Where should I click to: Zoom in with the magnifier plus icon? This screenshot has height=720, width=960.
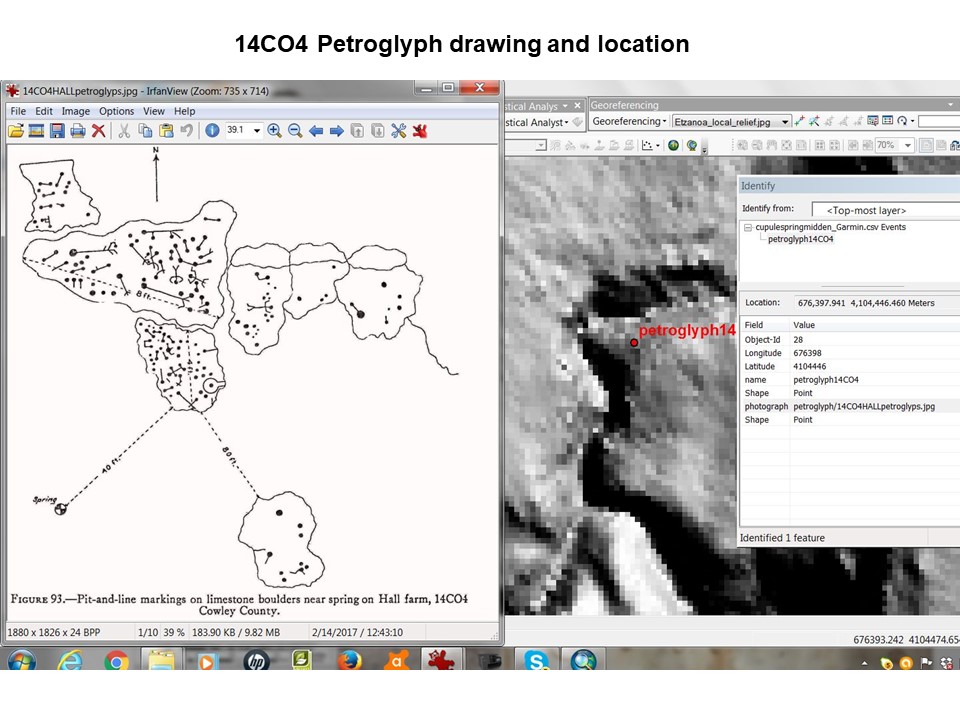coord(274,130)
